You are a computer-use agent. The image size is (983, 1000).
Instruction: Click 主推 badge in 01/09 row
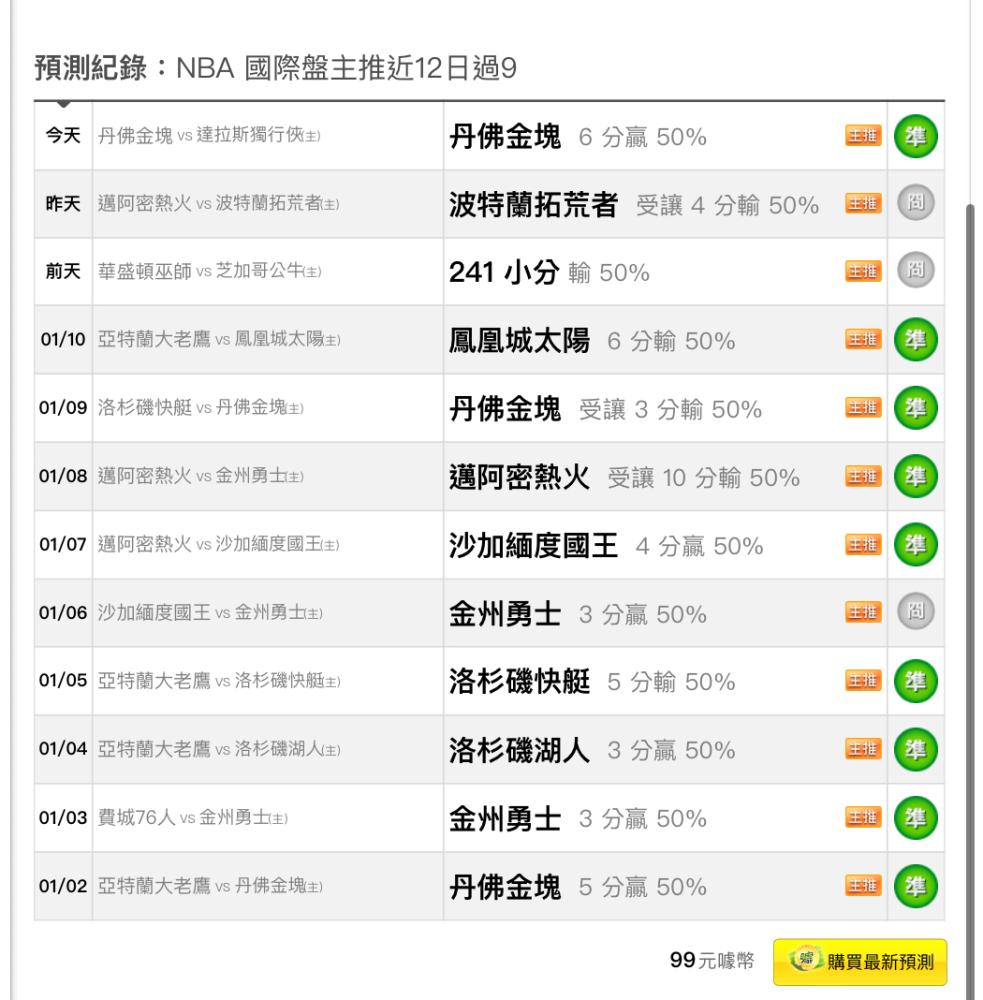863,408
